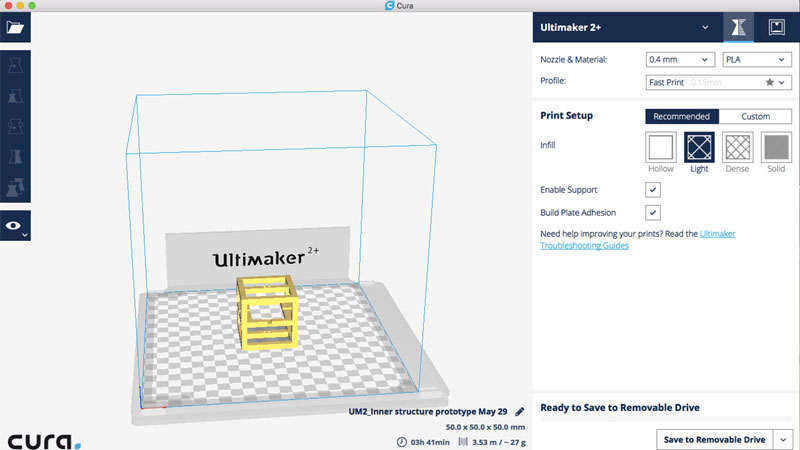Open the view mode eye menu
This screenshot has height=450, width=800.
15,226
